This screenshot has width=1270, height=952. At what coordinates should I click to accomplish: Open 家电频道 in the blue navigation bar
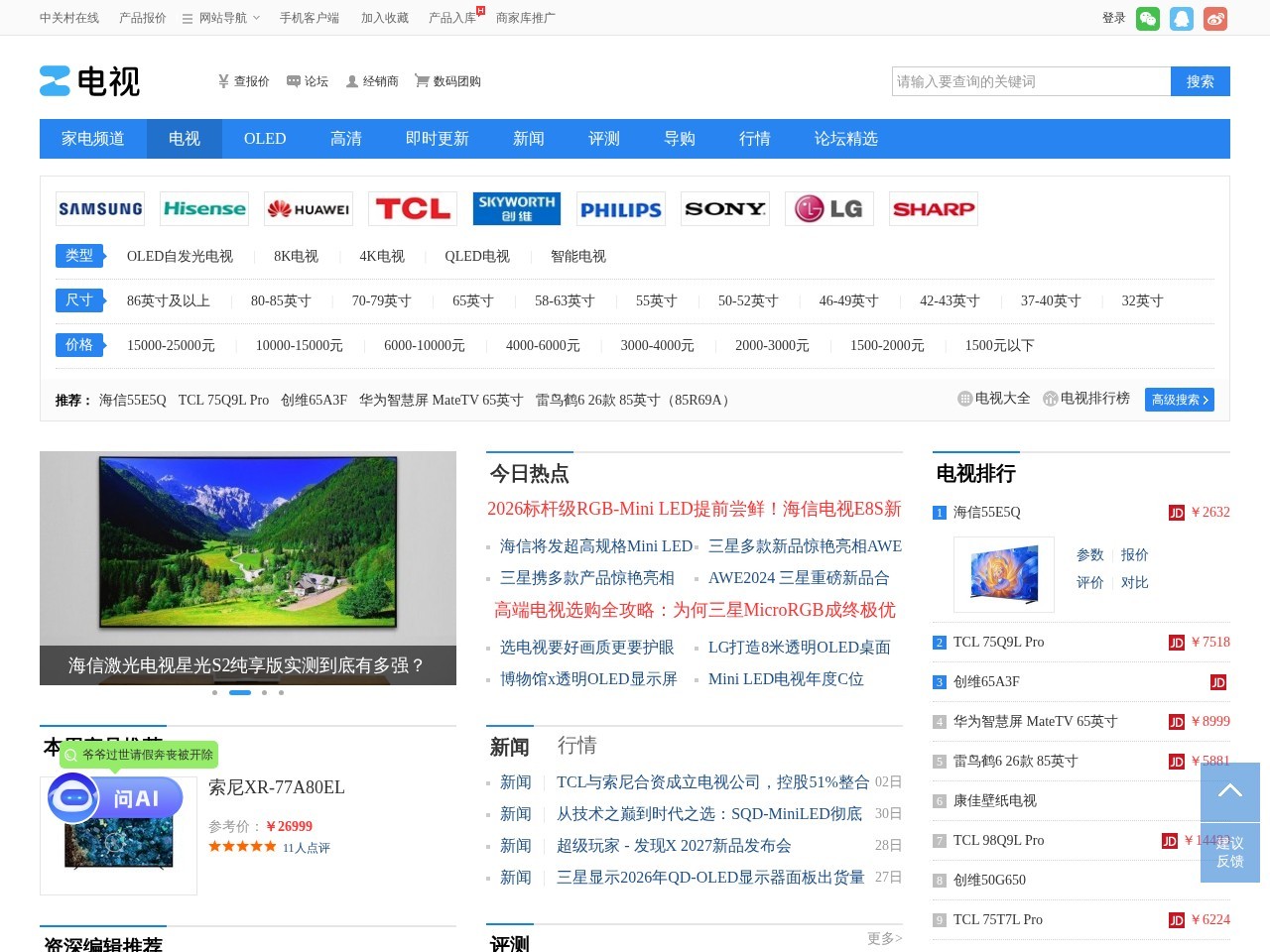tap(93, 139)
